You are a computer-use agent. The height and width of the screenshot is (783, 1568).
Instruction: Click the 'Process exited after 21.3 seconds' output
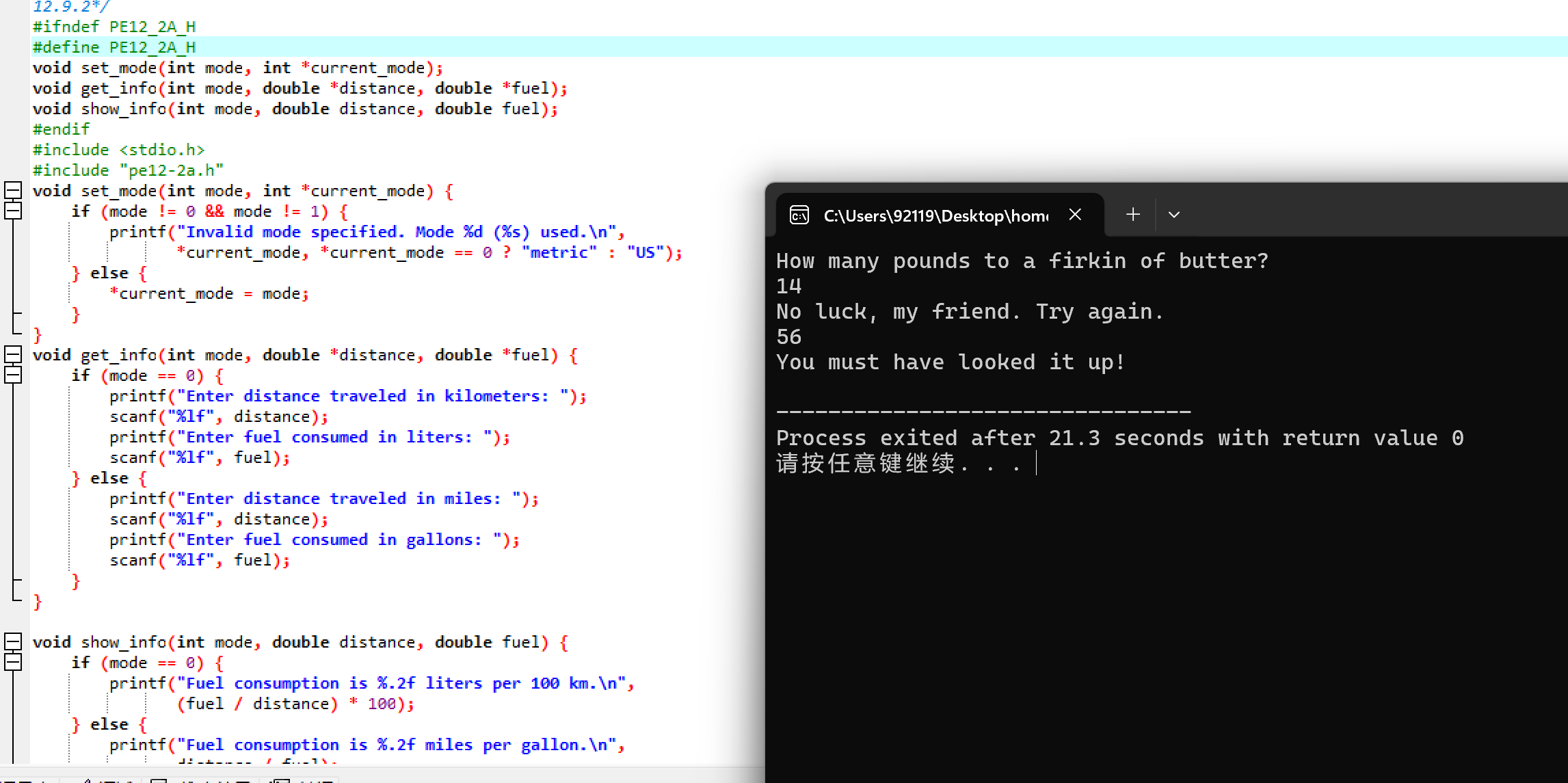point(1119,438)
